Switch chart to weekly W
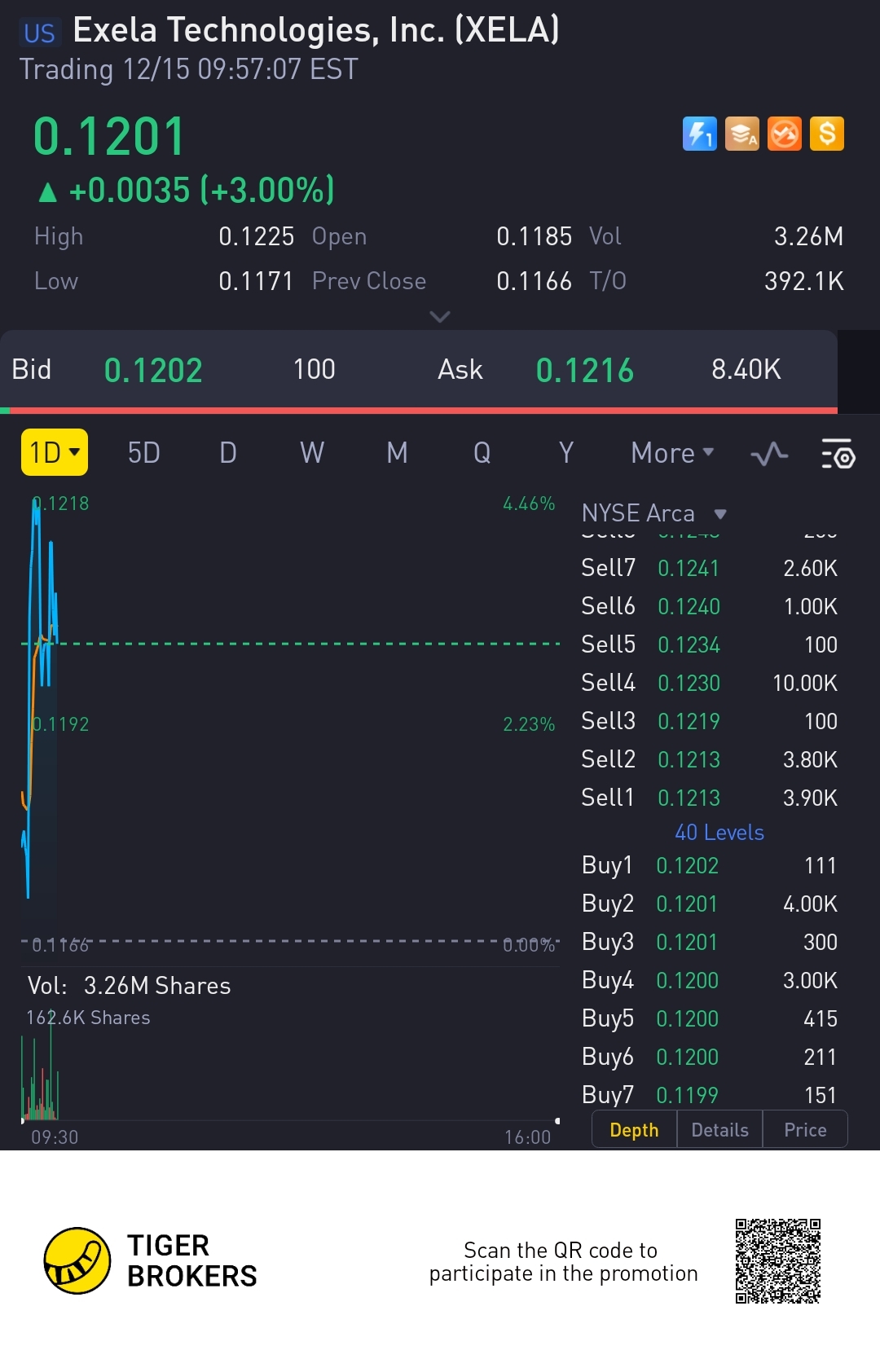The width and height of the screenshot is (880, 1372). [x=312, y=453]
